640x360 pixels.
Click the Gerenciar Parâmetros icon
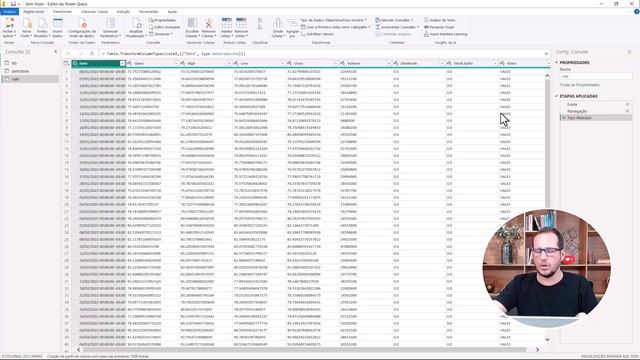pyautogui.click(x=110, y=23)
